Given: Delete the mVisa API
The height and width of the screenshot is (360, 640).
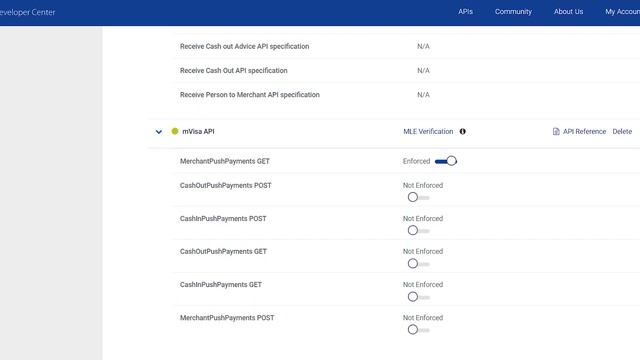Looking at the screenshot, I should pos(622,131).
